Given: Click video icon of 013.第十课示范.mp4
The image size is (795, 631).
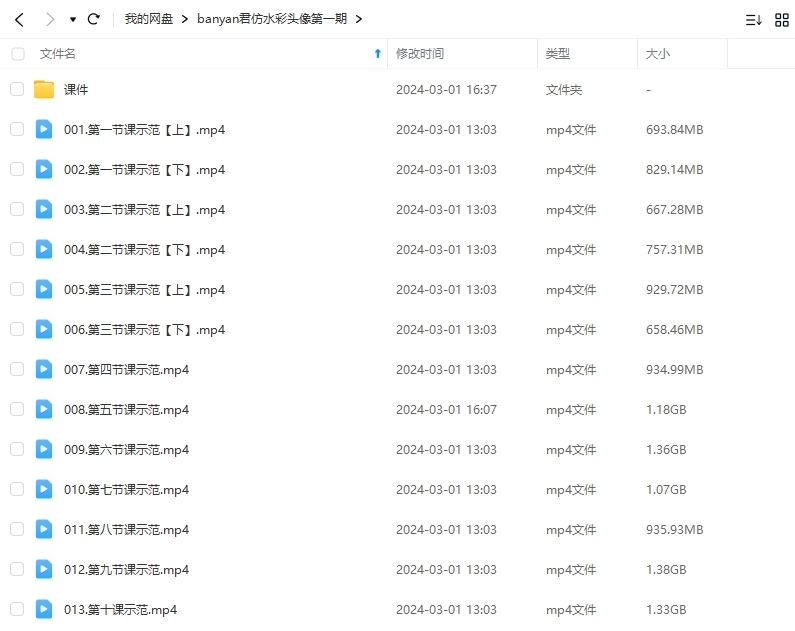Looking at the screenshot, I should tap(44, 609).
